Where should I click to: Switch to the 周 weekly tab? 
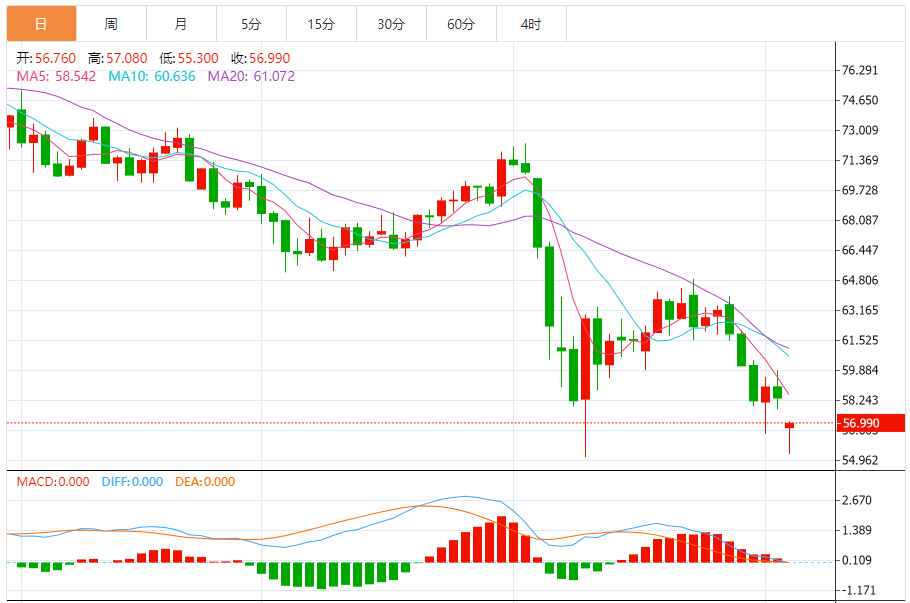[x=111, y=24]
